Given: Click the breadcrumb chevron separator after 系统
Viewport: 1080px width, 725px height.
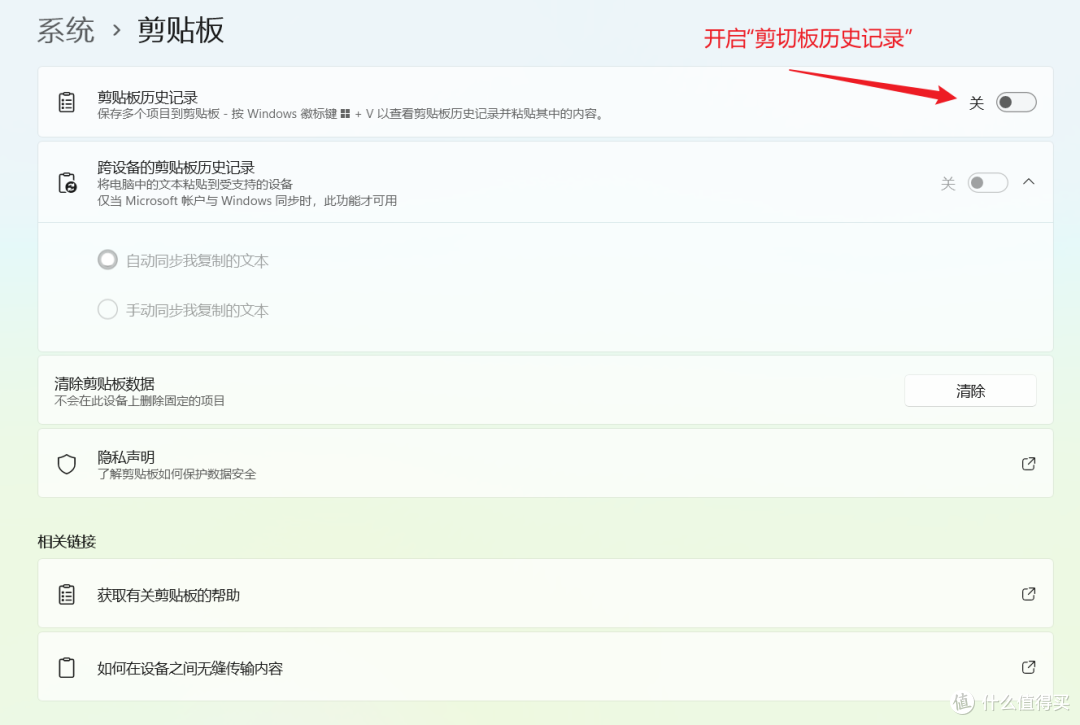Looking at the screenshot, I should 116,30.
